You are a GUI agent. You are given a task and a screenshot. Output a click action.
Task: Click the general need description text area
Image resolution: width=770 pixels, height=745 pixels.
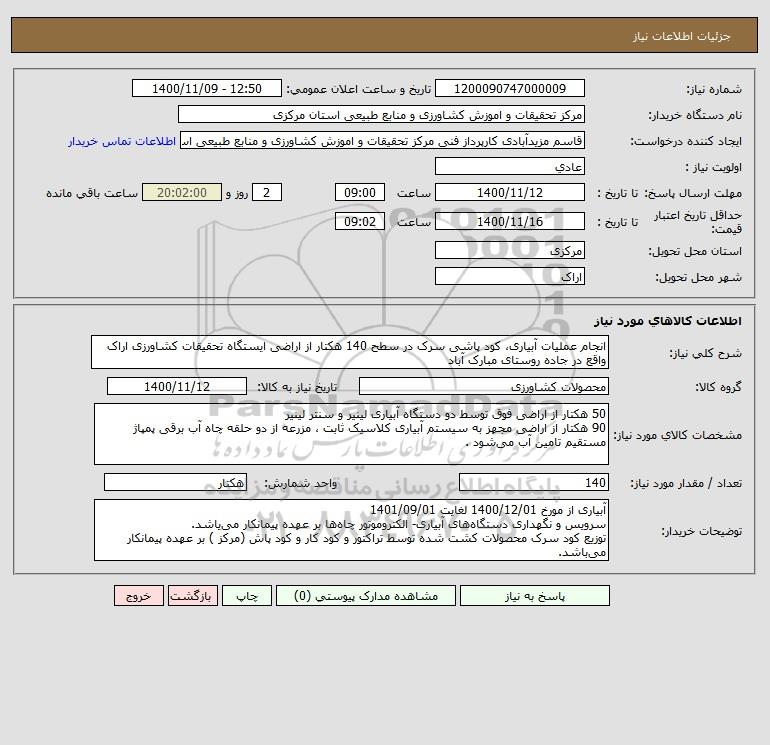[x=350, y=353]
